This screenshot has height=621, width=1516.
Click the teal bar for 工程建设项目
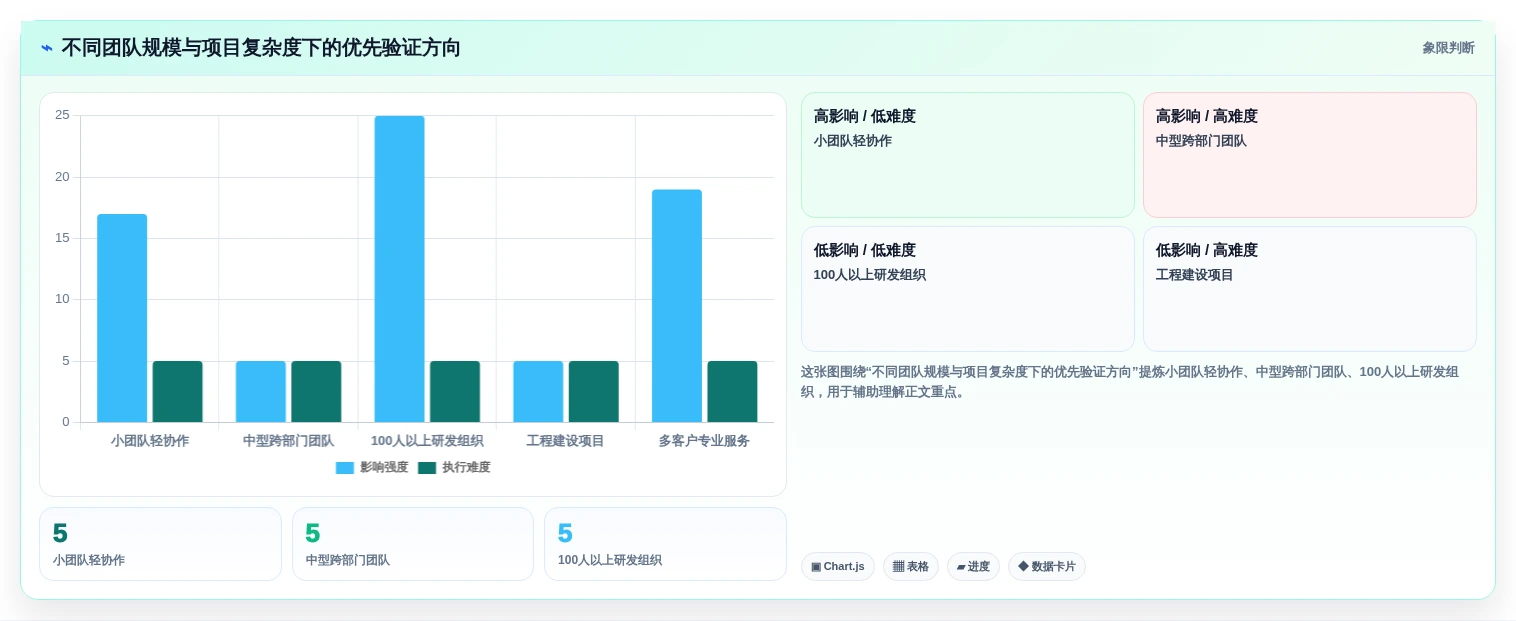tap(594, 392)
